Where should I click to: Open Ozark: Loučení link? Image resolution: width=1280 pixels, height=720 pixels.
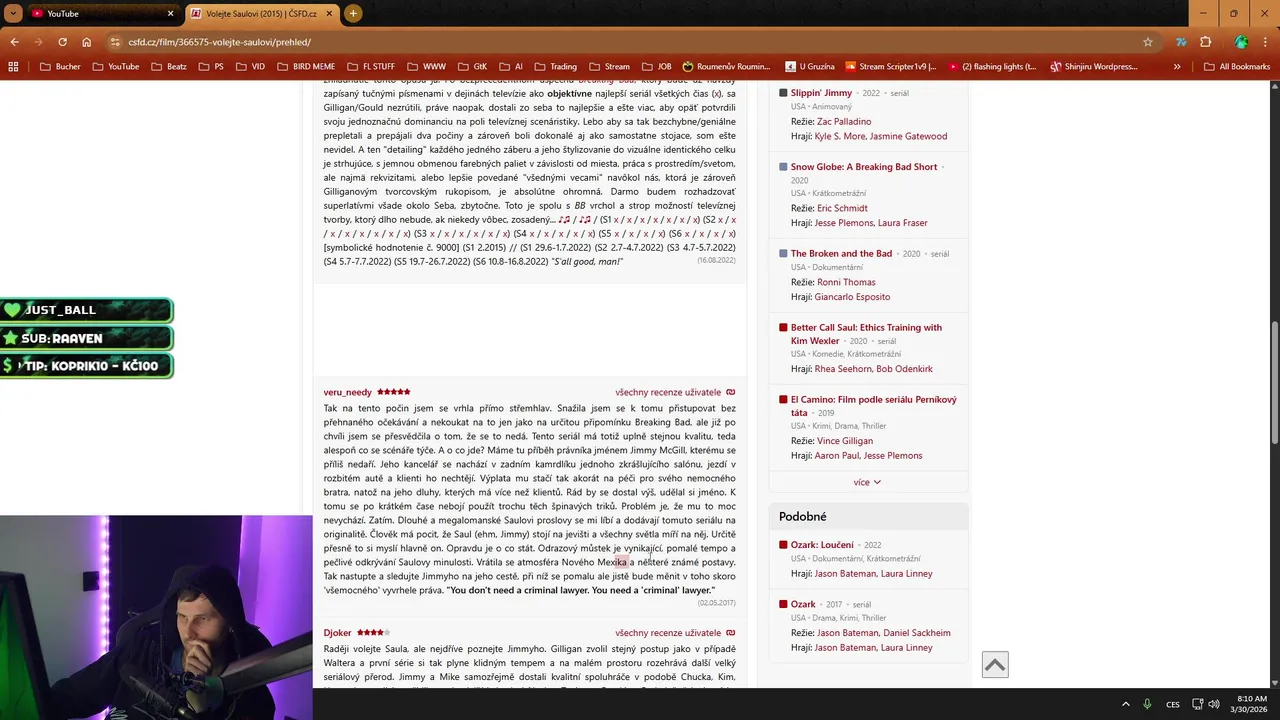(x=822, y=545)
